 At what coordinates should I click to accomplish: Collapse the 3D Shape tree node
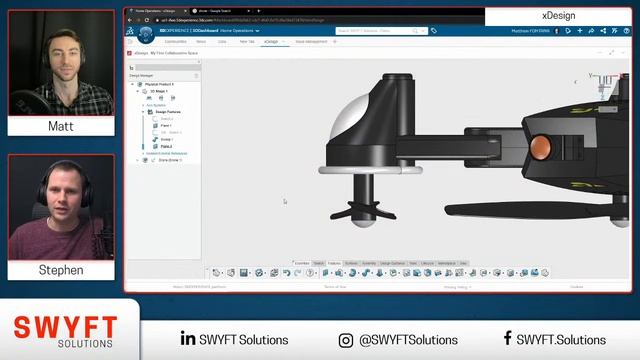138,91
